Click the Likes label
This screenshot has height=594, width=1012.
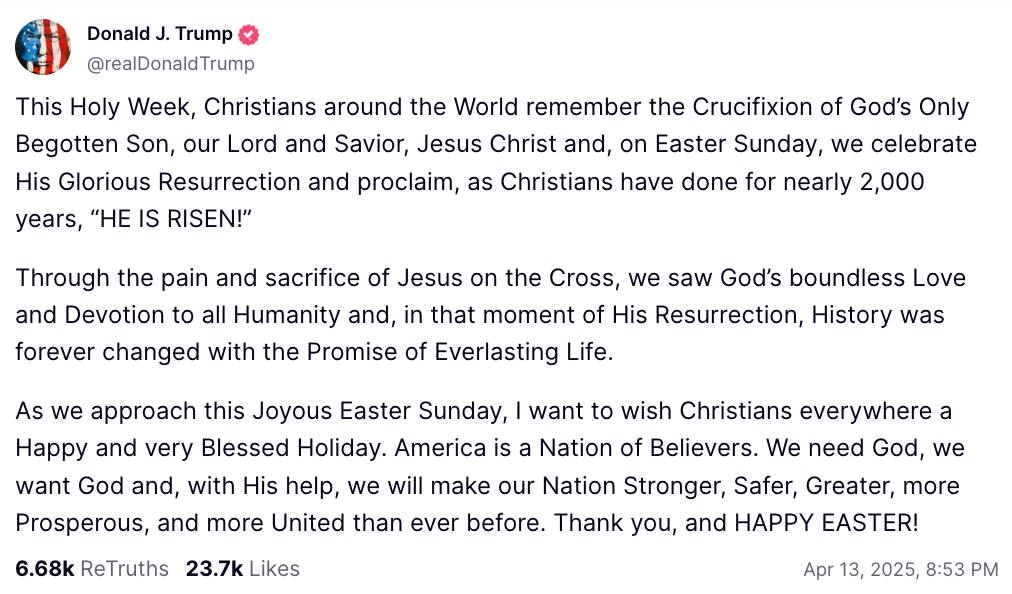274,569
